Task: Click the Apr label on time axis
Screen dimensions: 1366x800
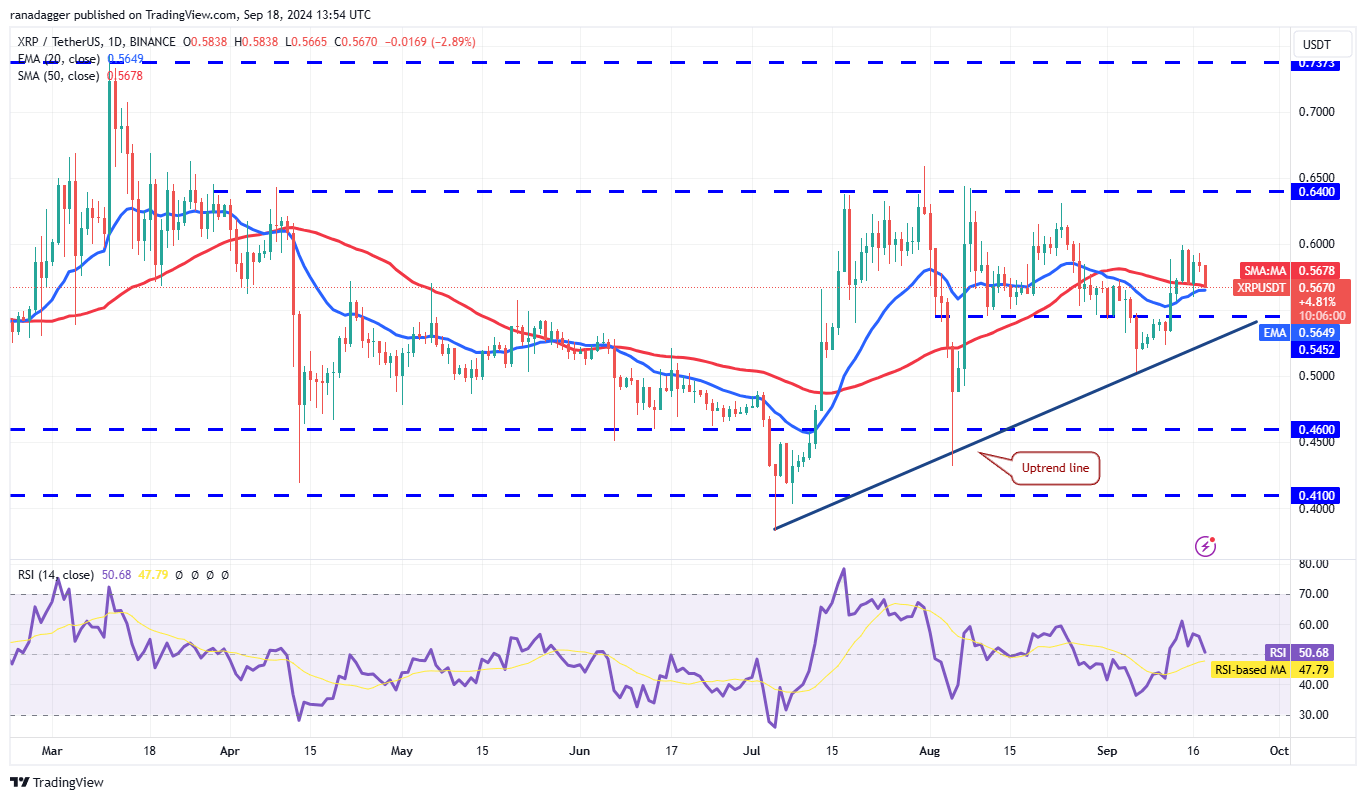Action: coord(230,750)
